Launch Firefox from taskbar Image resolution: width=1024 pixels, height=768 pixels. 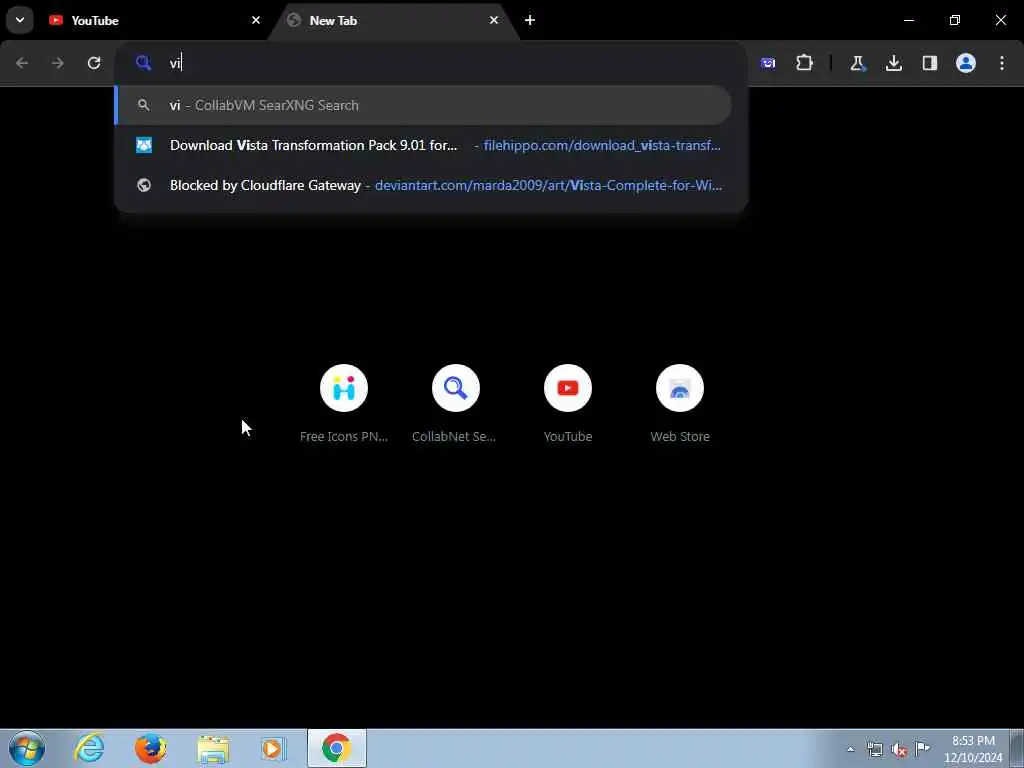(x=150, y=748)
